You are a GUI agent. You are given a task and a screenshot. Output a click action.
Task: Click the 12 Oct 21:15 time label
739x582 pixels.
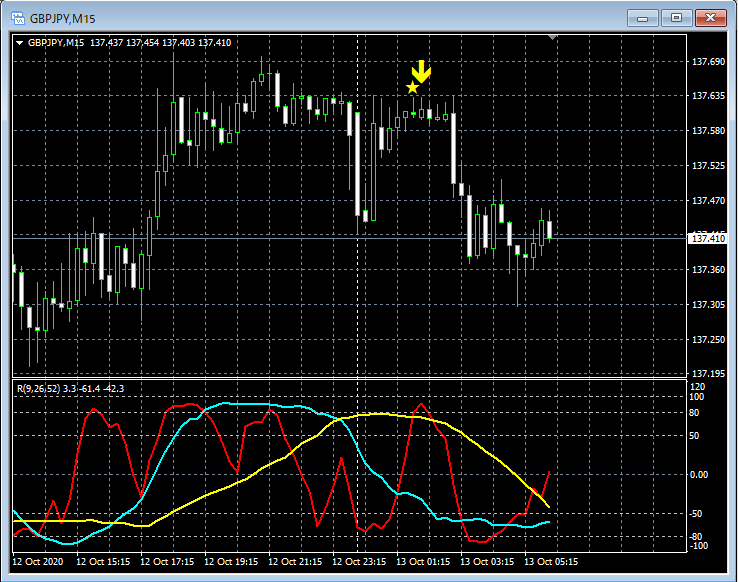click(x=296, y=562)
